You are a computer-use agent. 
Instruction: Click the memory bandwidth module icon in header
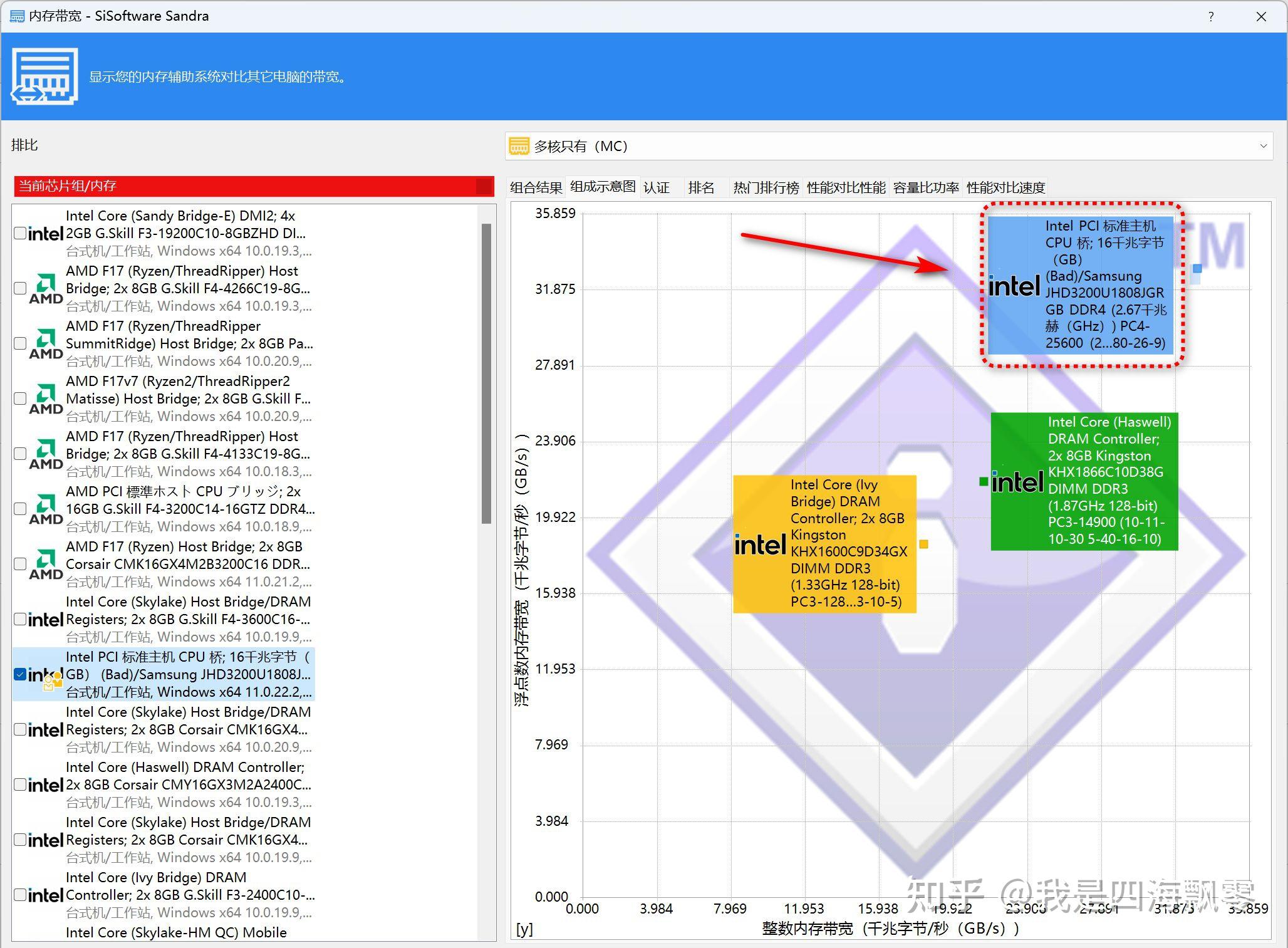coord(44,76)
